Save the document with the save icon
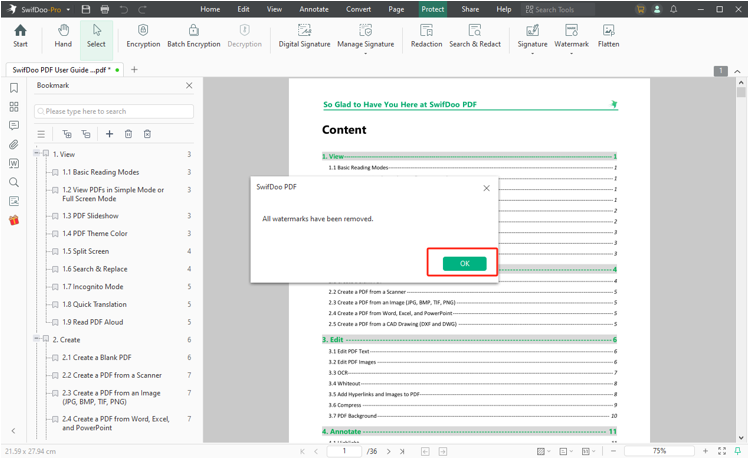 point(86,9)
